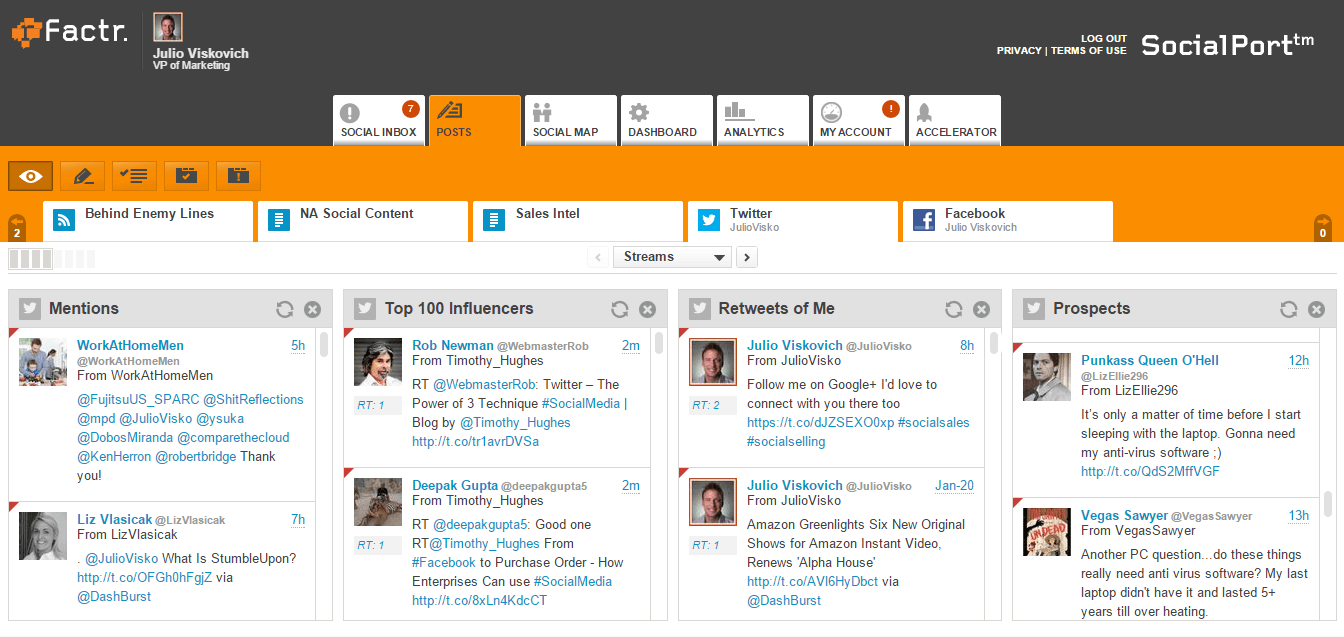Viewport: 1344px width, 637px height.
Task: Click the pencil compose post icon
Action: tap(83, 176)
